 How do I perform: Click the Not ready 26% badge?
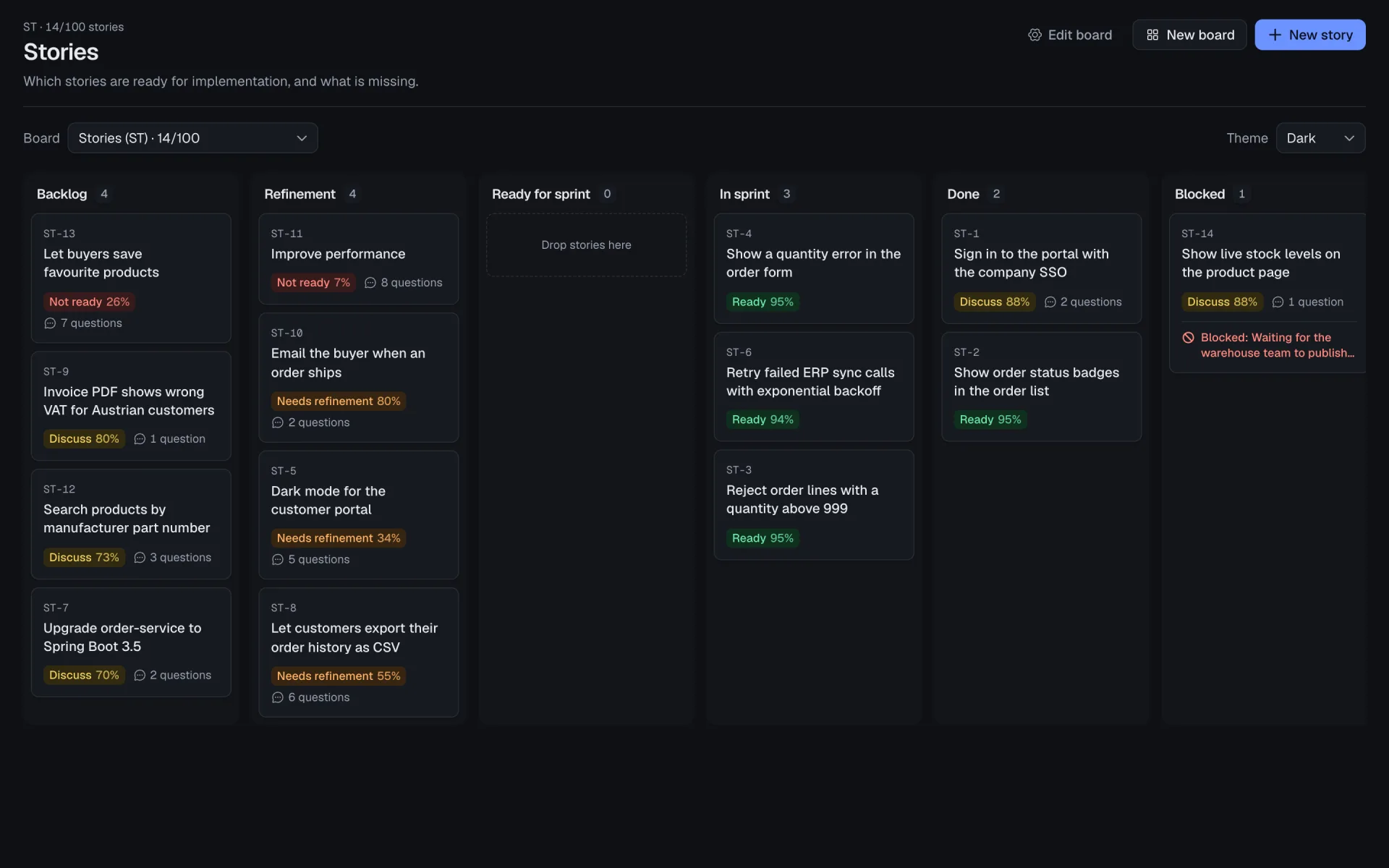click(x=90, y=302)
